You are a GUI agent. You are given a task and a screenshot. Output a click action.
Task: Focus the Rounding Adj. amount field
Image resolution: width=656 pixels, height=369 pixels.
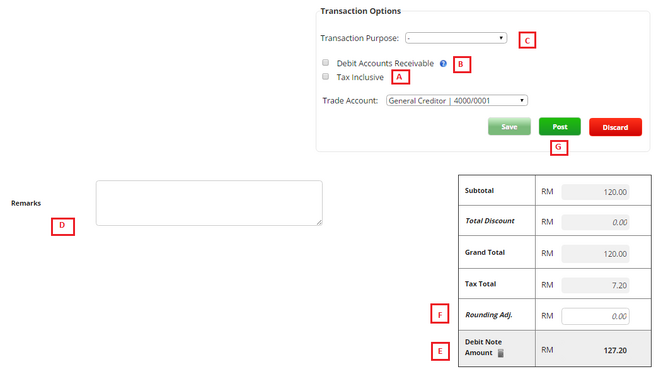[595, 316]
